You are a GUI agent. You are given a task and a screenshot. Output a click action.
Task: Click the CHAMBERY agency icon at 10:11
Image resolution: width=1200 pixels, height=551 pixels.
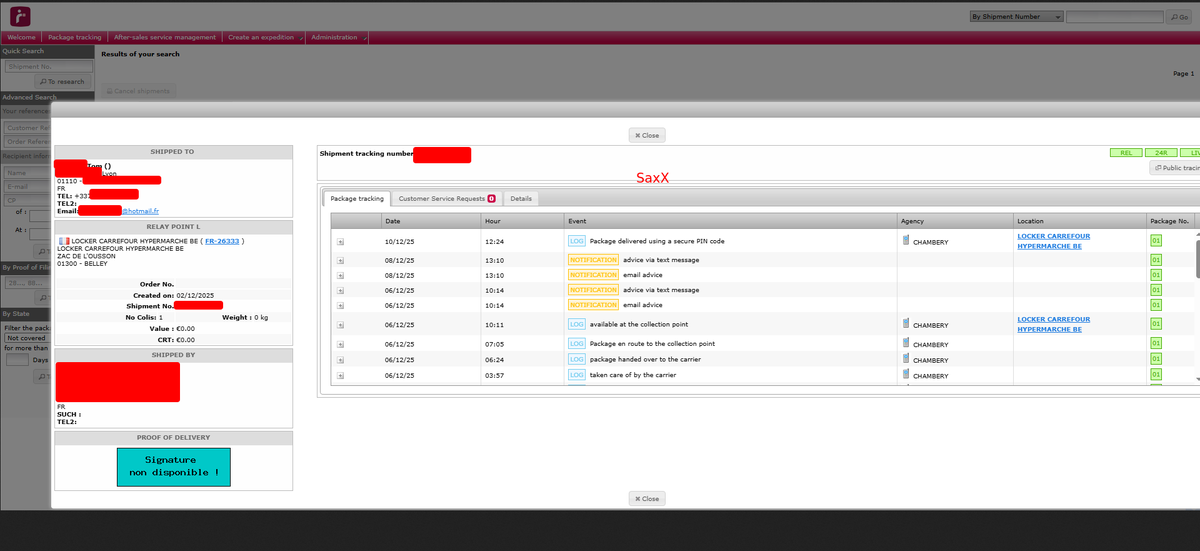906,324
